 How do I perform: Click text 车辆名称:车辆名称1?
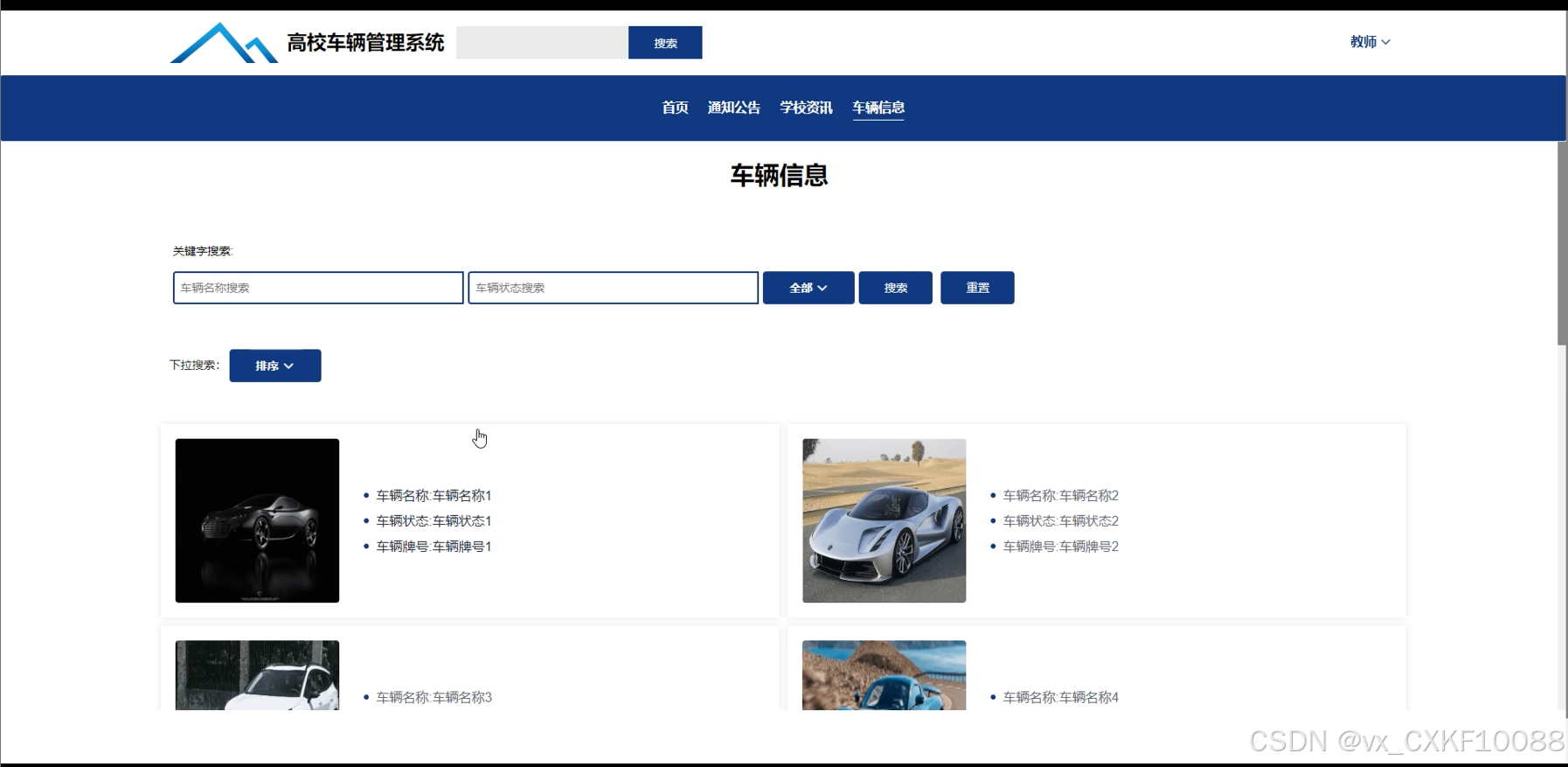(x=434, y=496)
